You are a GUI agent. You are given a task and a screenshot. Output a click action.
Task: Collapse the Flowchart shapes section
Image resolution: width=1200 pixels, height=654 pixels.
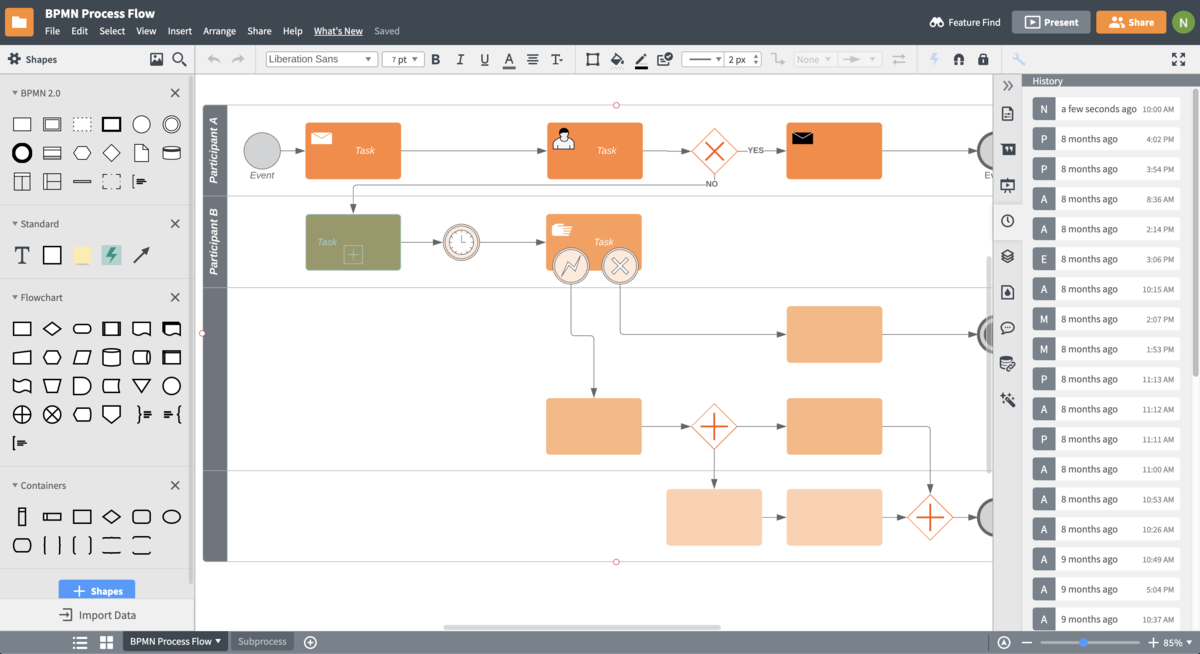15,298
